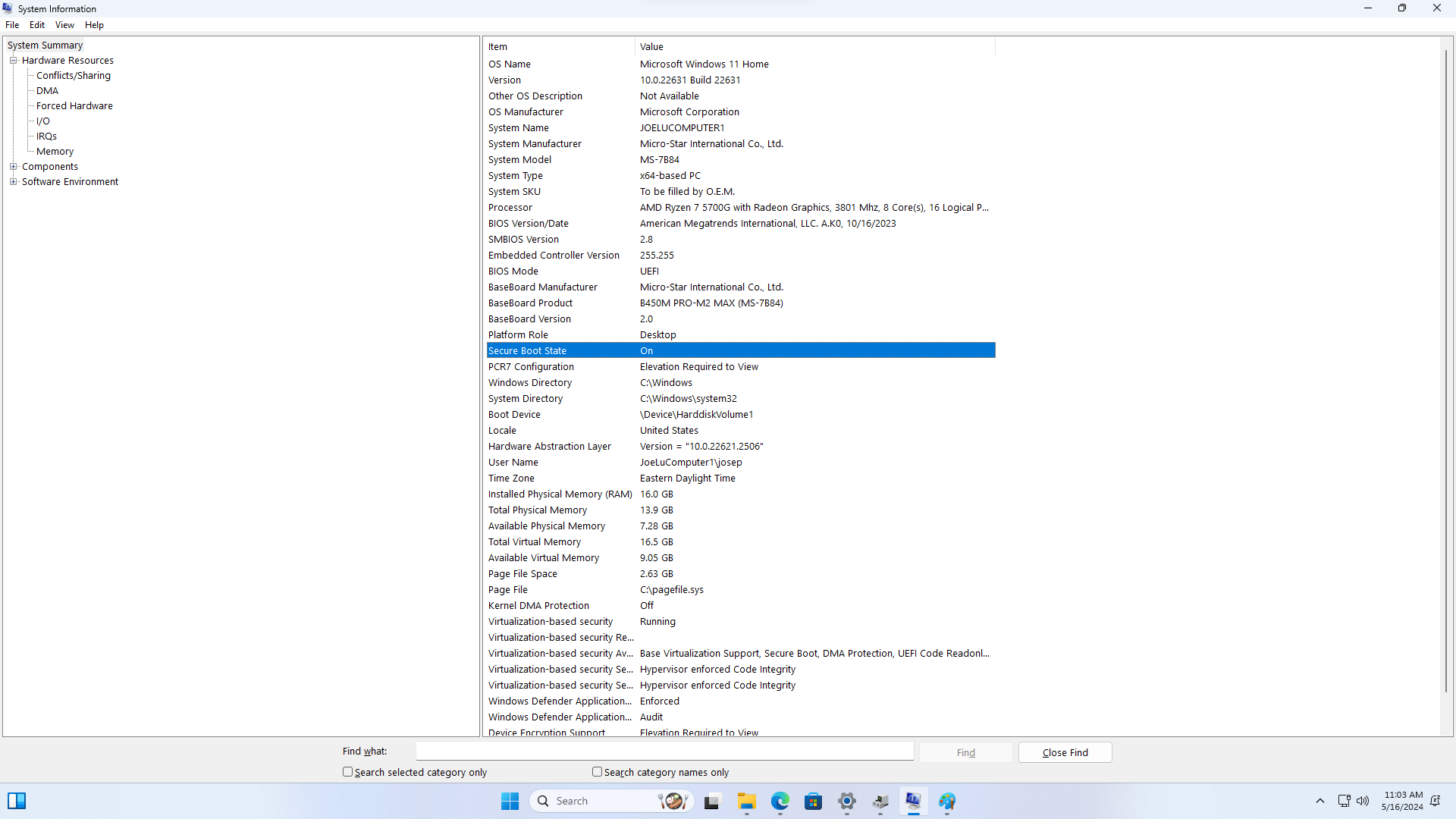Open File Explorer from the taskbar
Image resolution: width=1456 pixels, height=819 pixels.
click(x=747, y=801)
